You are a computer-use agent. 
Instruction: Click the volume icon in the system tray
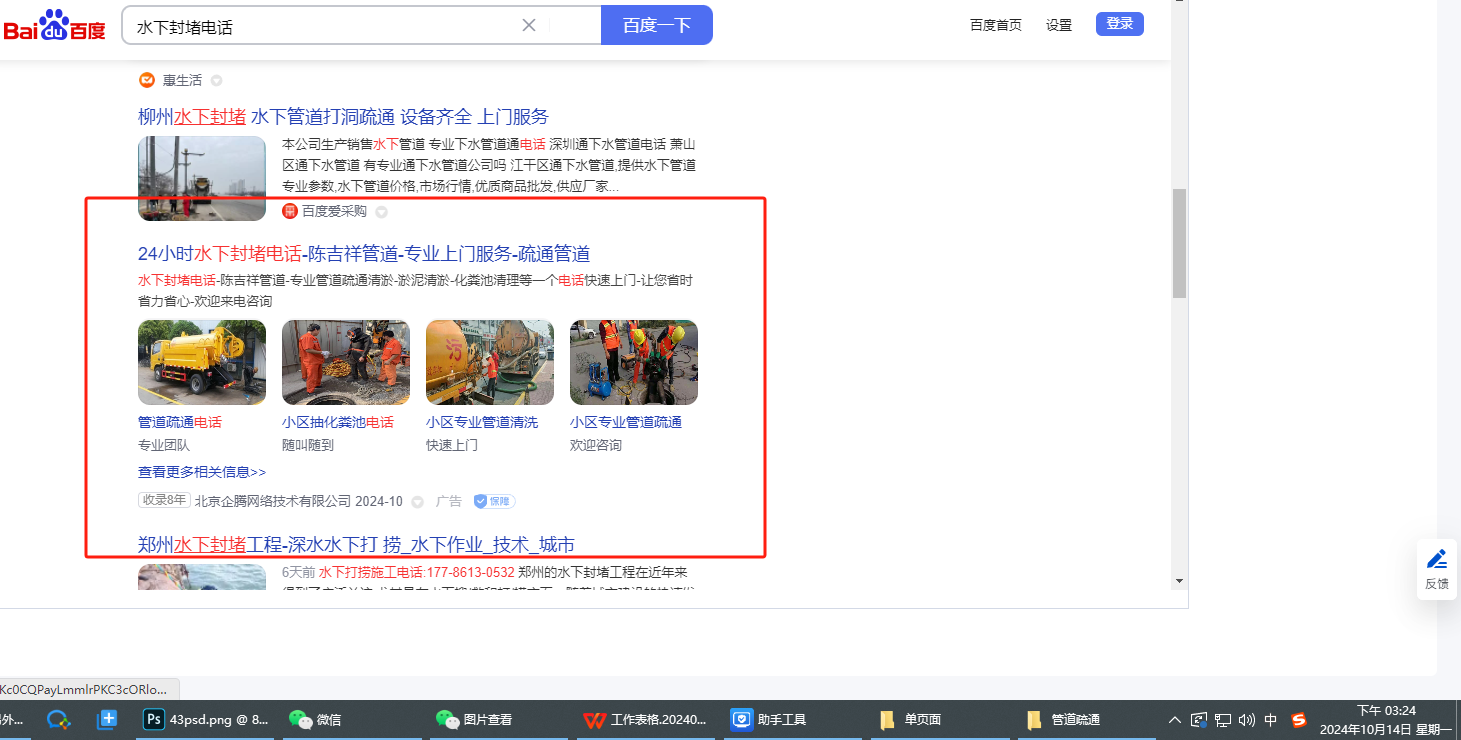tap(1246, 719)
